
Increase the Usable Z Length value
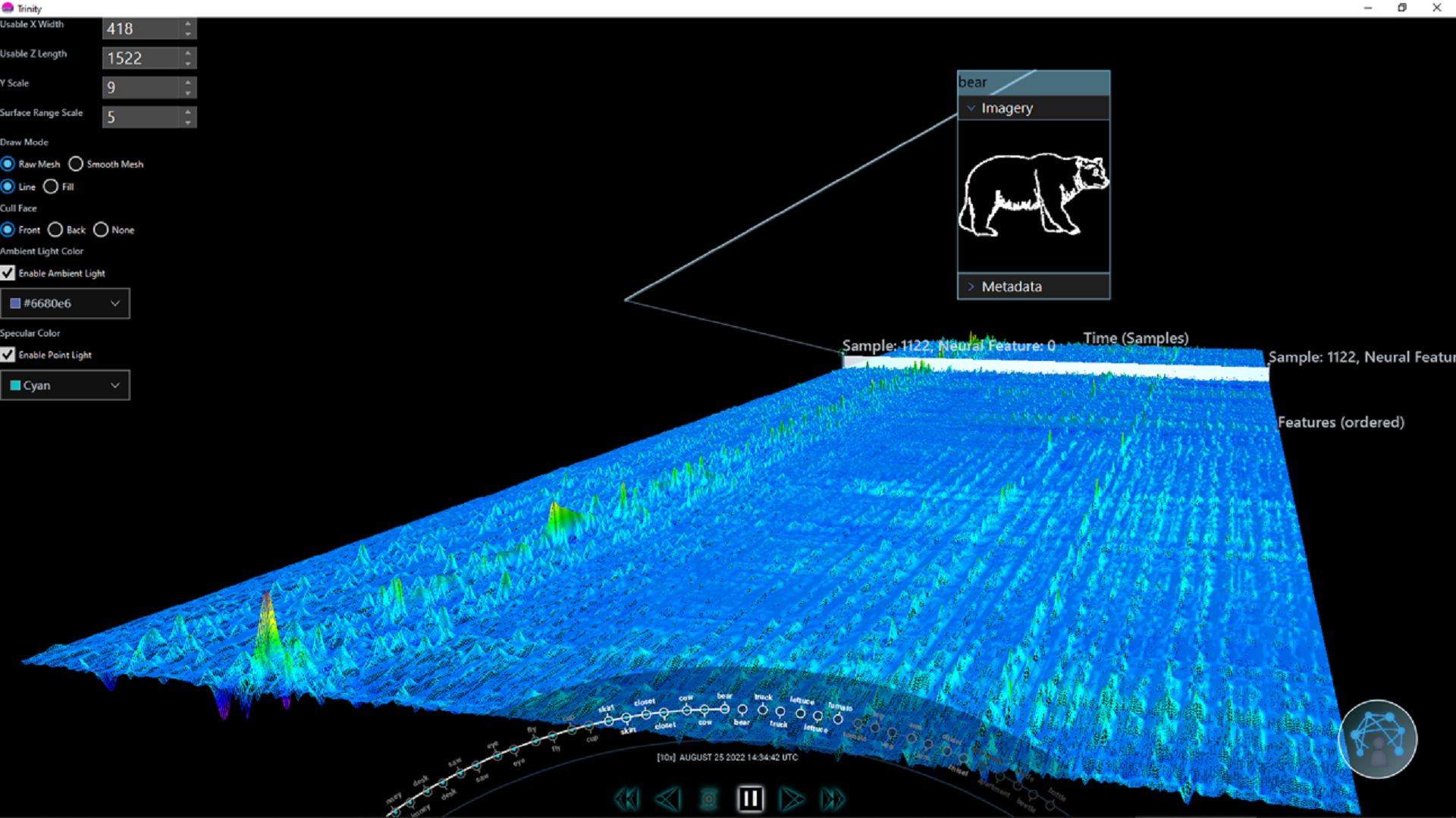tap(187, 53)
